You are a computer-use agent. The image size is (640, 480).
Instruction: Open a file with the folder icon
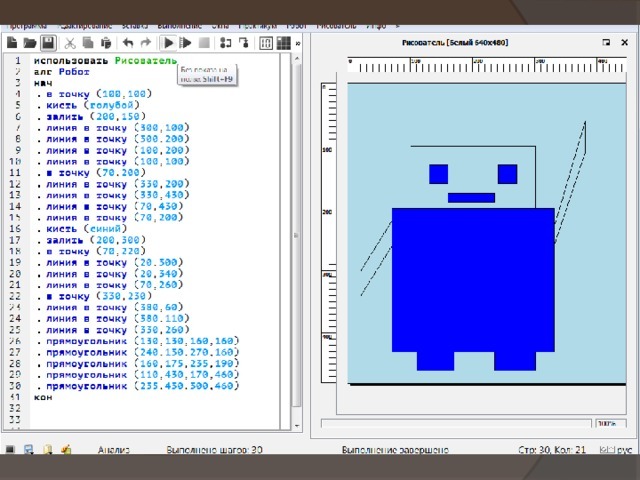click(29, 43)
